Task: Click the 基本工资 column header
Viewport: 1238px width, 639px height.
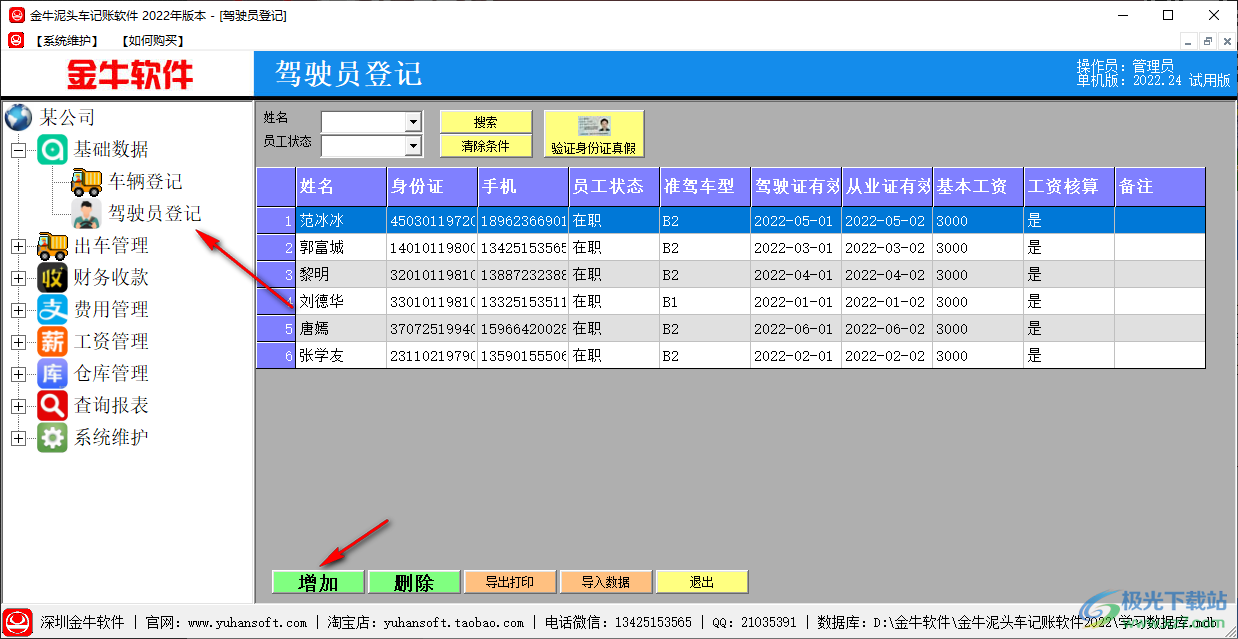Action: (978, 187)
